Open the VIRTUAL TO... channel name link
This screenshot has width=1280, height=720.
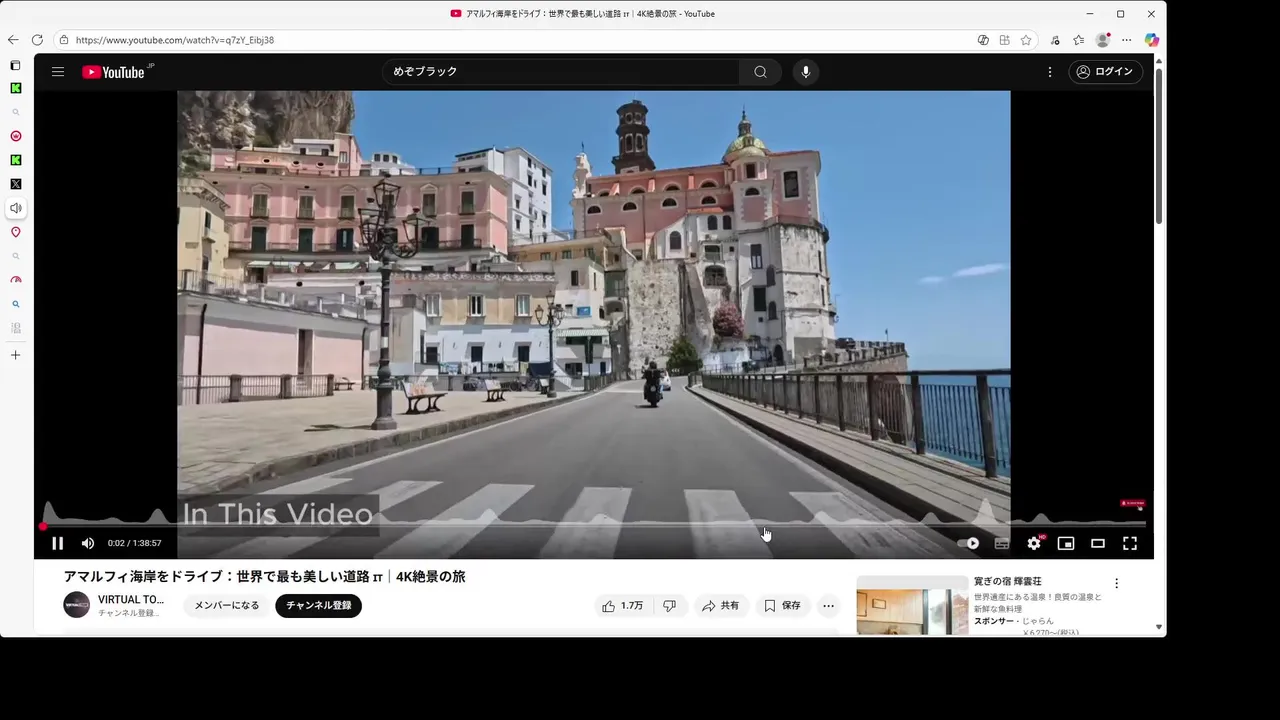click(x=131, y=599)
